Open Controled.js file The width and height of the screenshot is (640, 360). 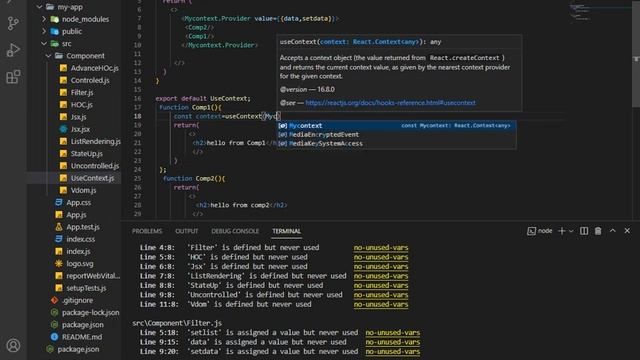click(90, 80)
